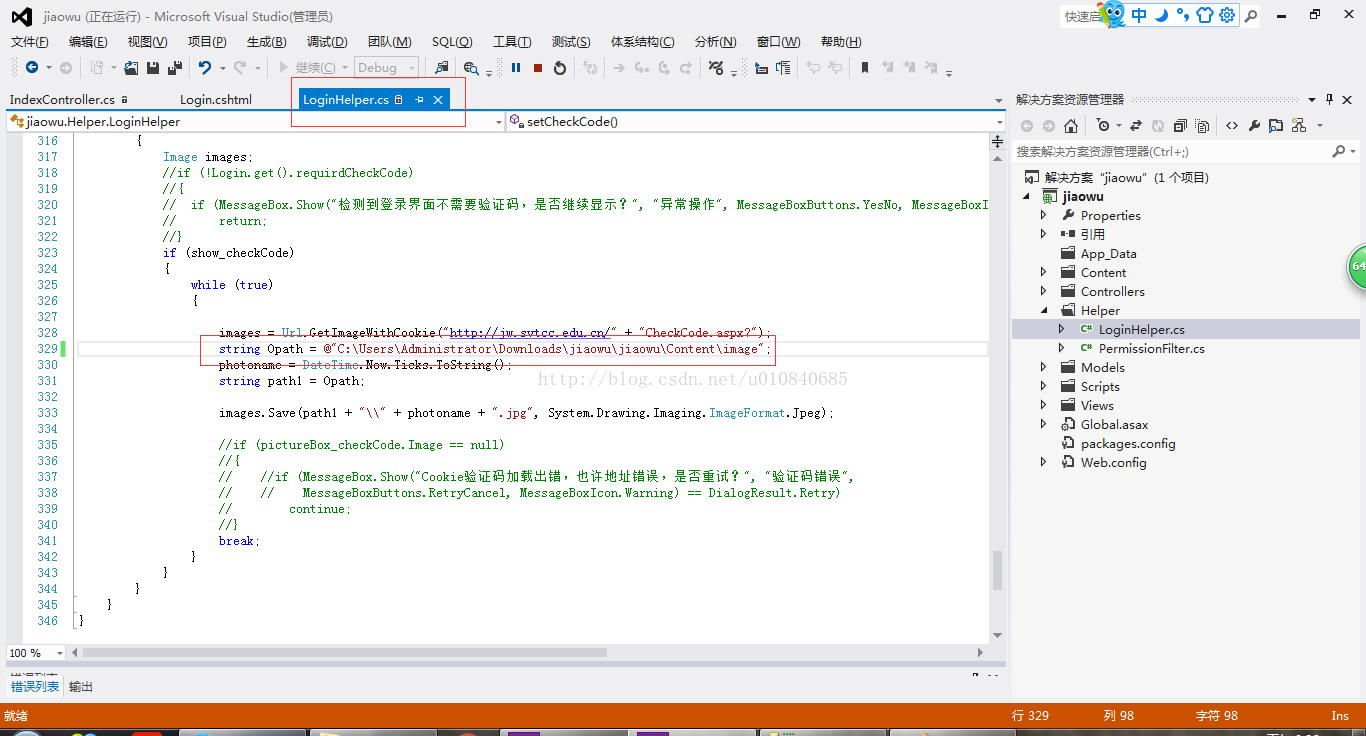
Task: Click the jw.svtcc.edu.cn URL in code
Action: pos(529,333)
